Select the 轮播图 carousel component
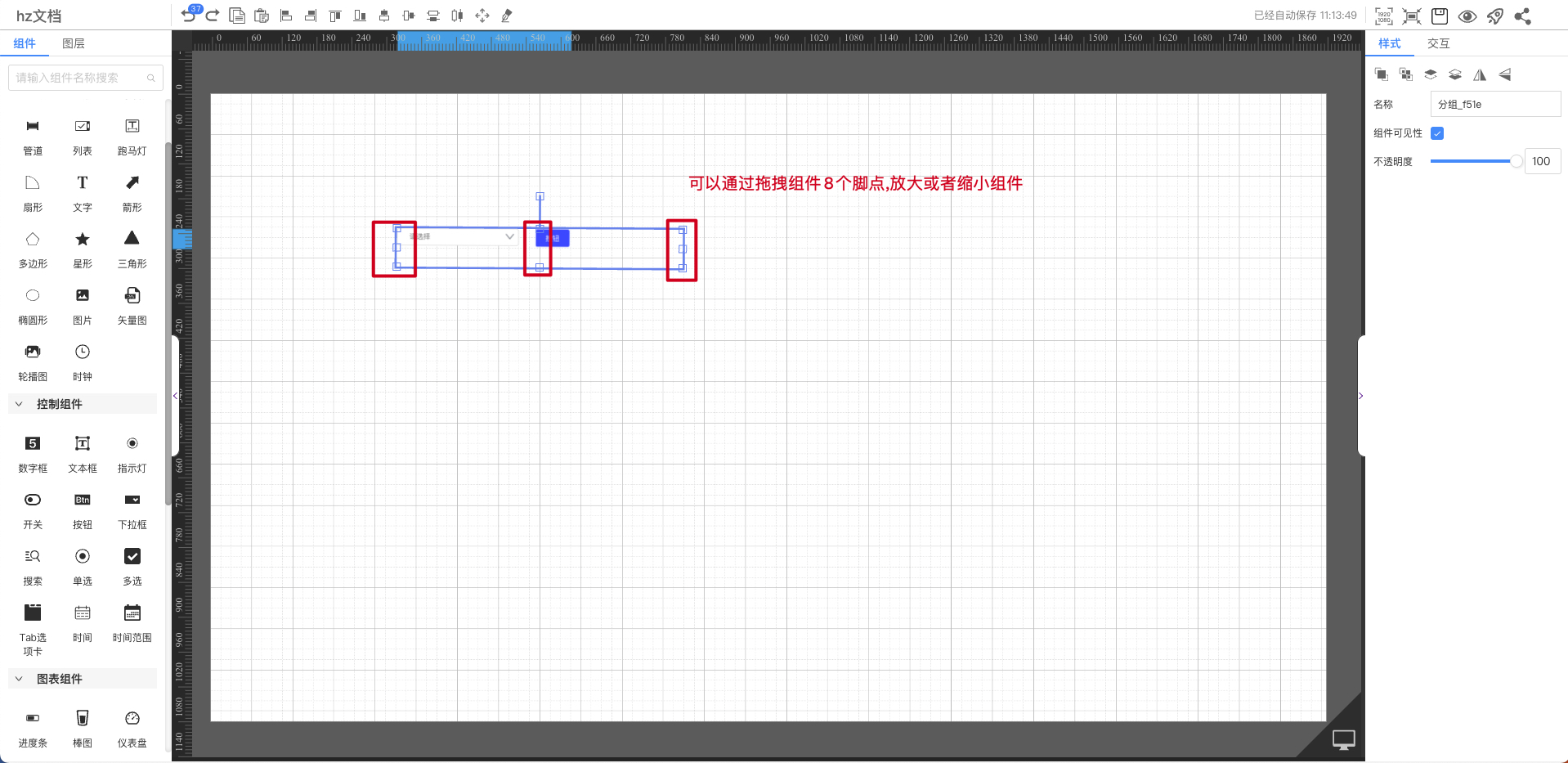 [33, 362]
